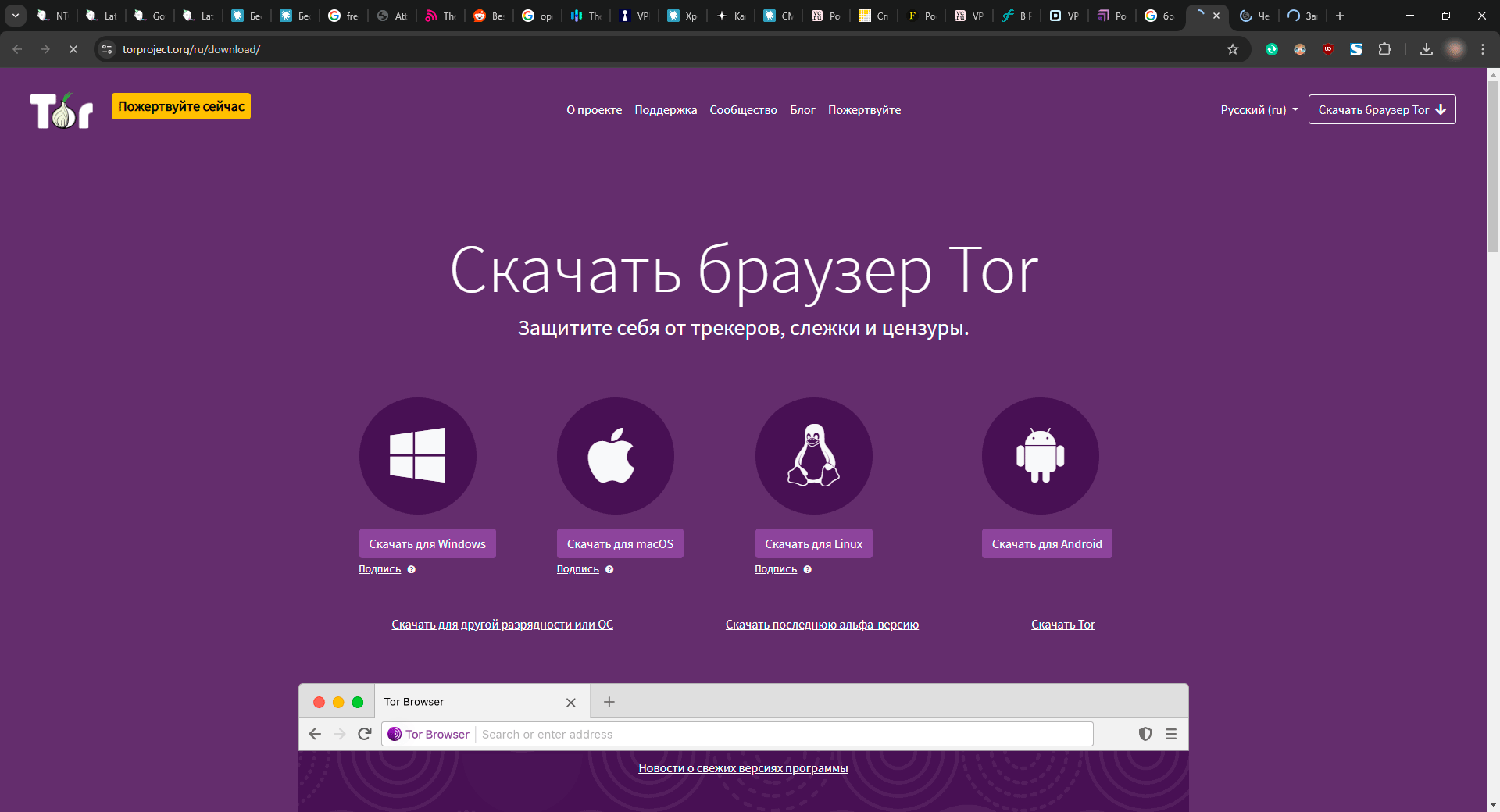The height and width of the screenshot is (812, 1500).
Task: Close the currently loading tab
Action: [x=1216, y=16]
